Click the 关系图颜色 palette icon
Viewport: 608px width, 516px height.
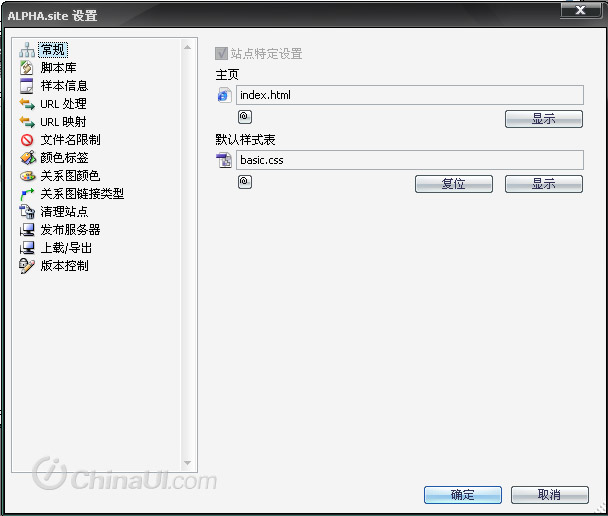(x=27, y=176)
